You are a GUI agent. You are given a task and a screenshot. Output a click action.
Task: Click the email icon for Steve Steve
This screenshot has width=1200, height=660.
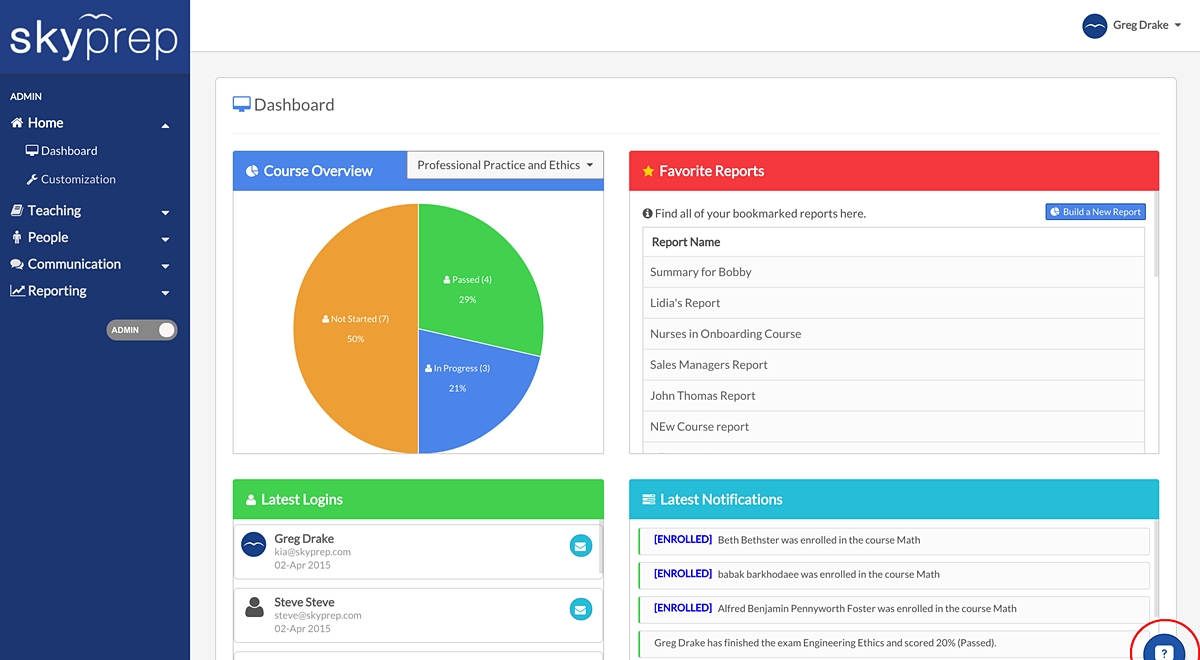click(581, 609)
